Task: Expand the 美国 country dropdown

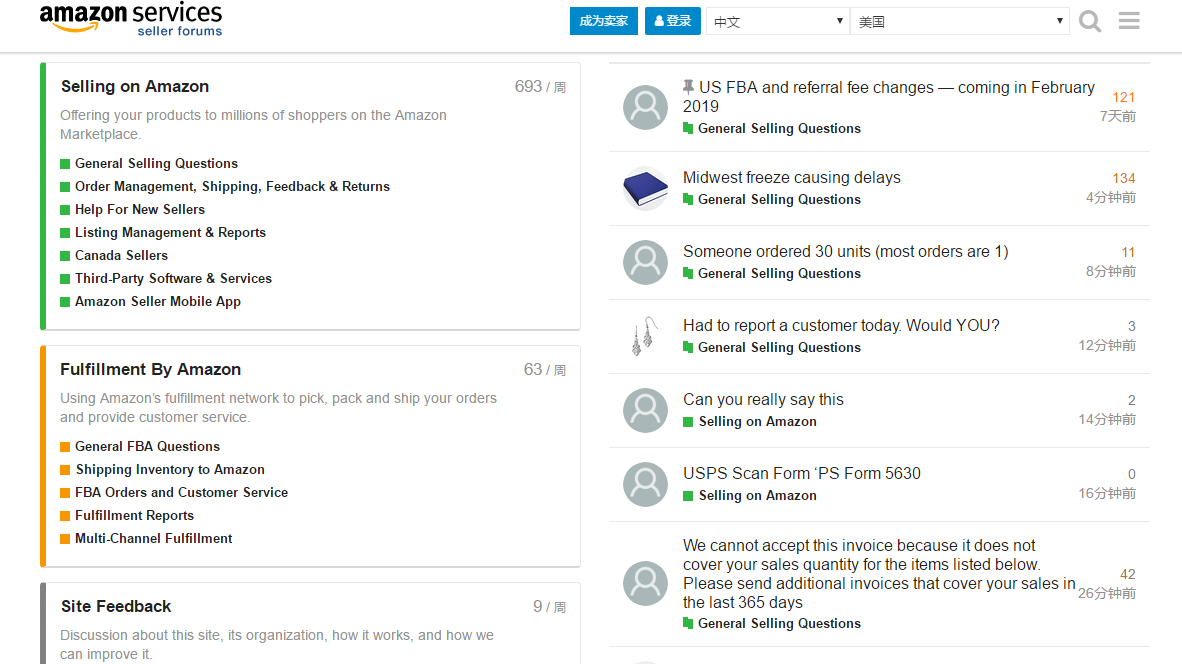Action: click(959, 21)
